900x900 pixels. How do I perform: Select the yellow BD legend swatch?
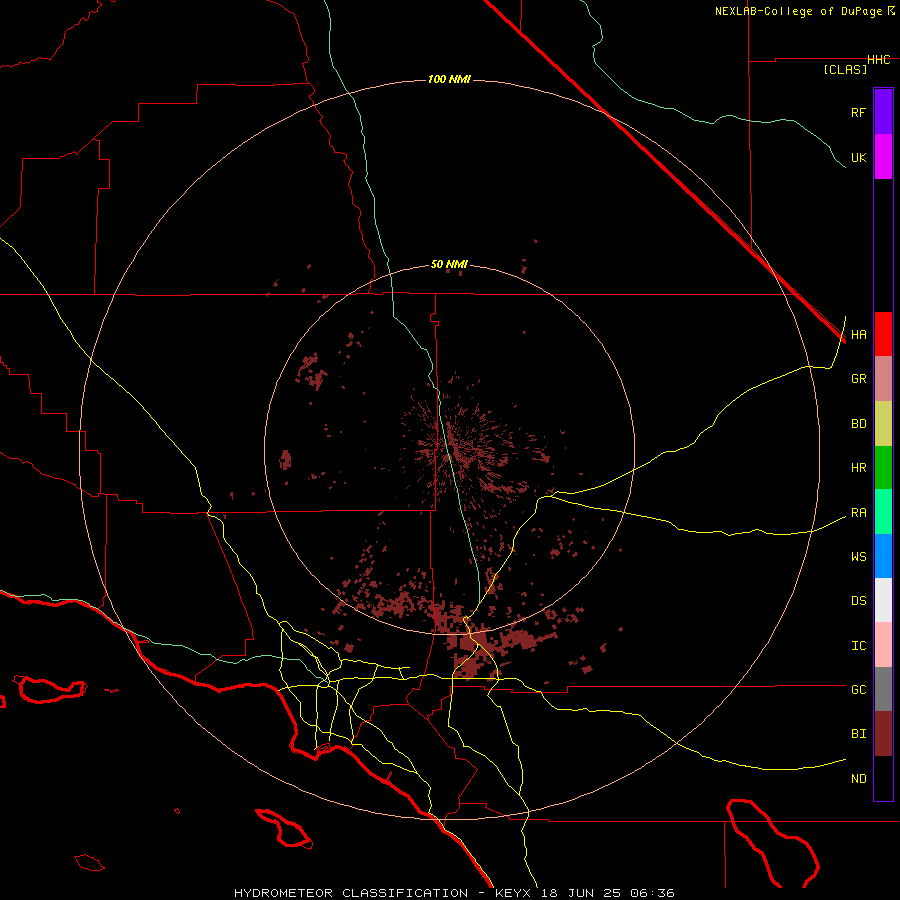(883, 424)
